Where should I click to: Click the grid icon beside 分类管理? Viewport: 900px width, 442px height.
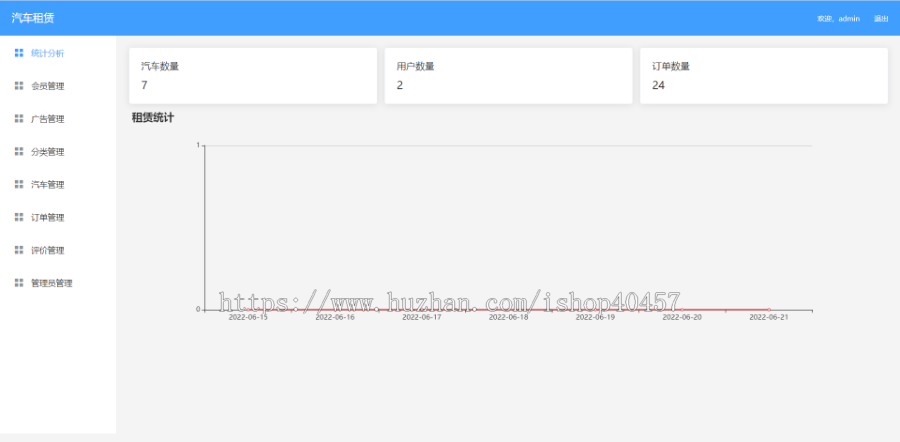pos(19,152)
